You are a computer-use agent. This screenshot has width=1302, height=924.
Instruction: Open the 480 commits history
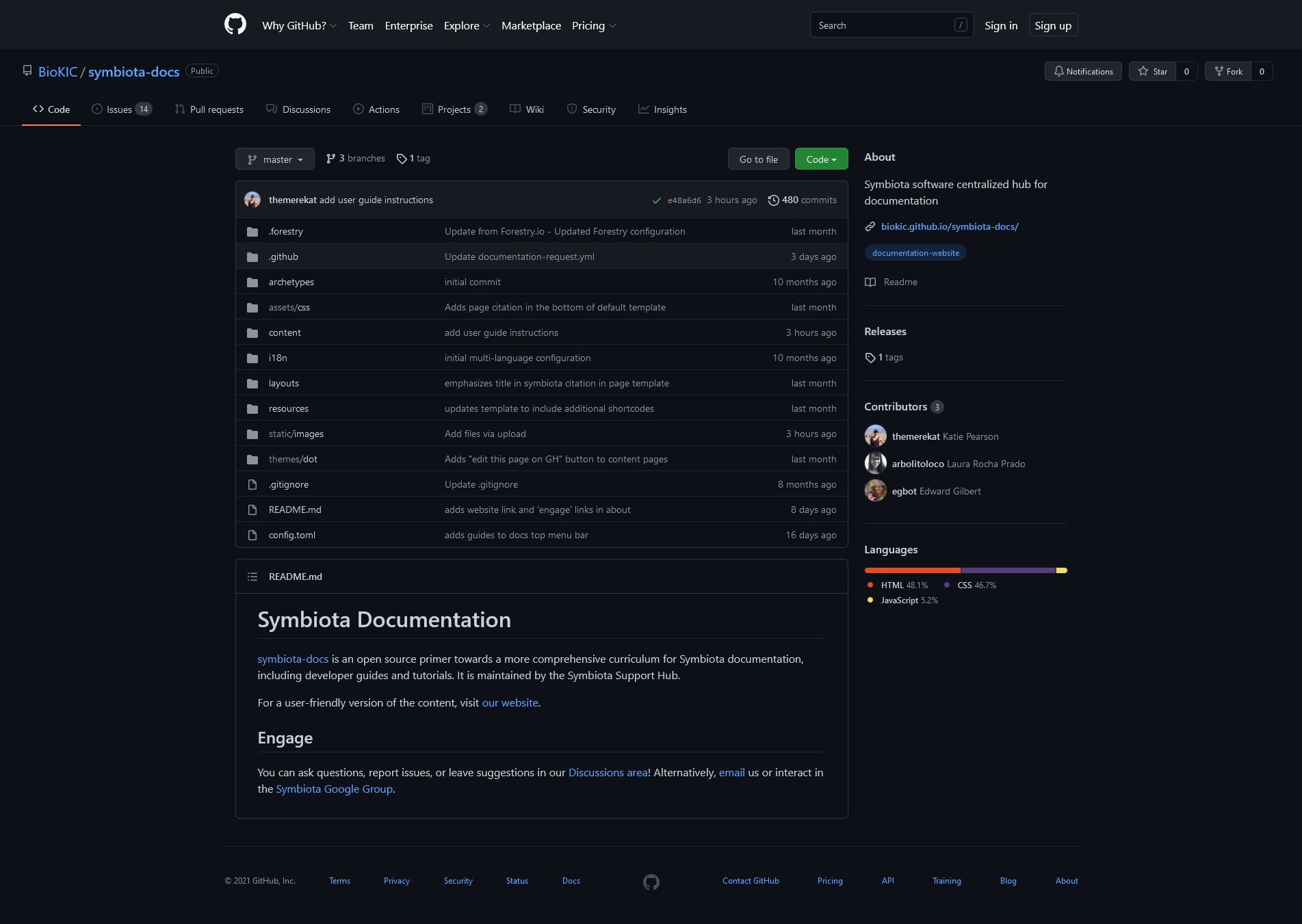[x=802, y=200]
